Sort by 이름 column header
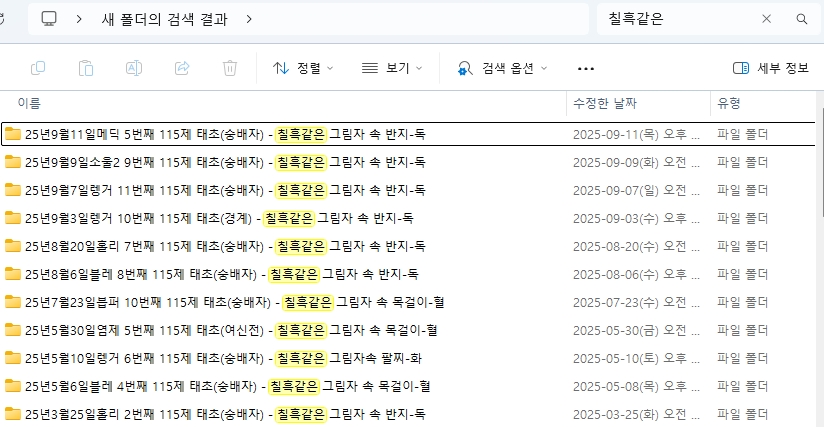This screenshot has width=824, height=427. [x=30, y=103]
